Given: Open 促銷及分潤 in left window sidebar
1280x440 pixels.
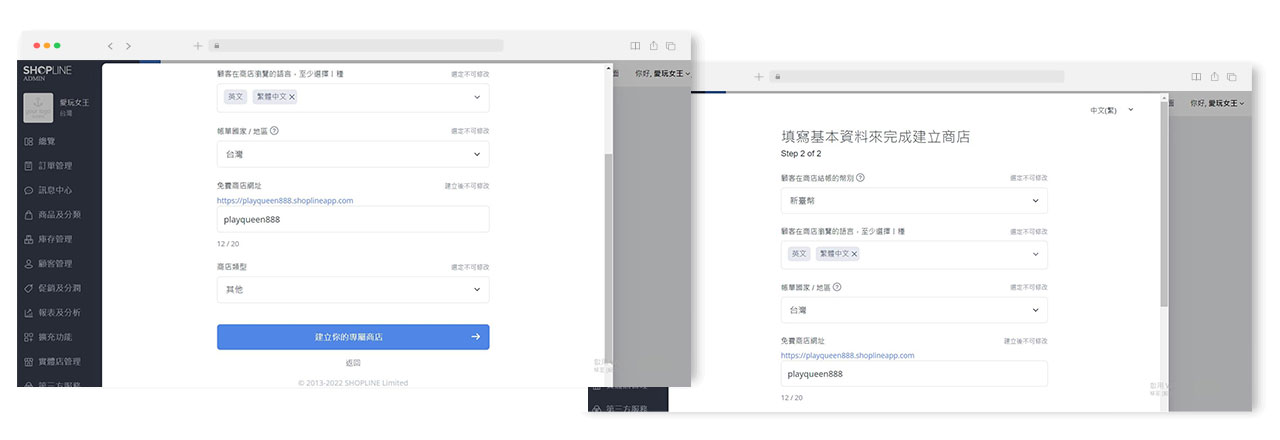Looking at the screenshot, I should point(55,288).
